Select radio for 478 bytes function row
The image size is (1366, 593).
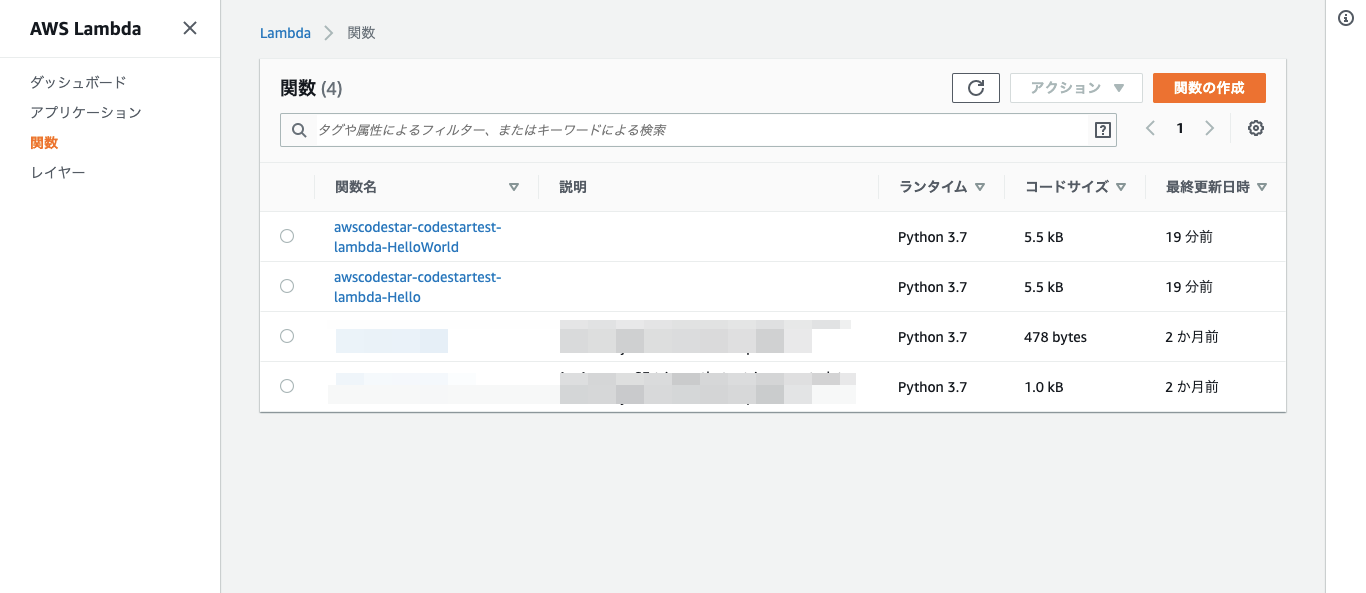click(x=287, y=336)
